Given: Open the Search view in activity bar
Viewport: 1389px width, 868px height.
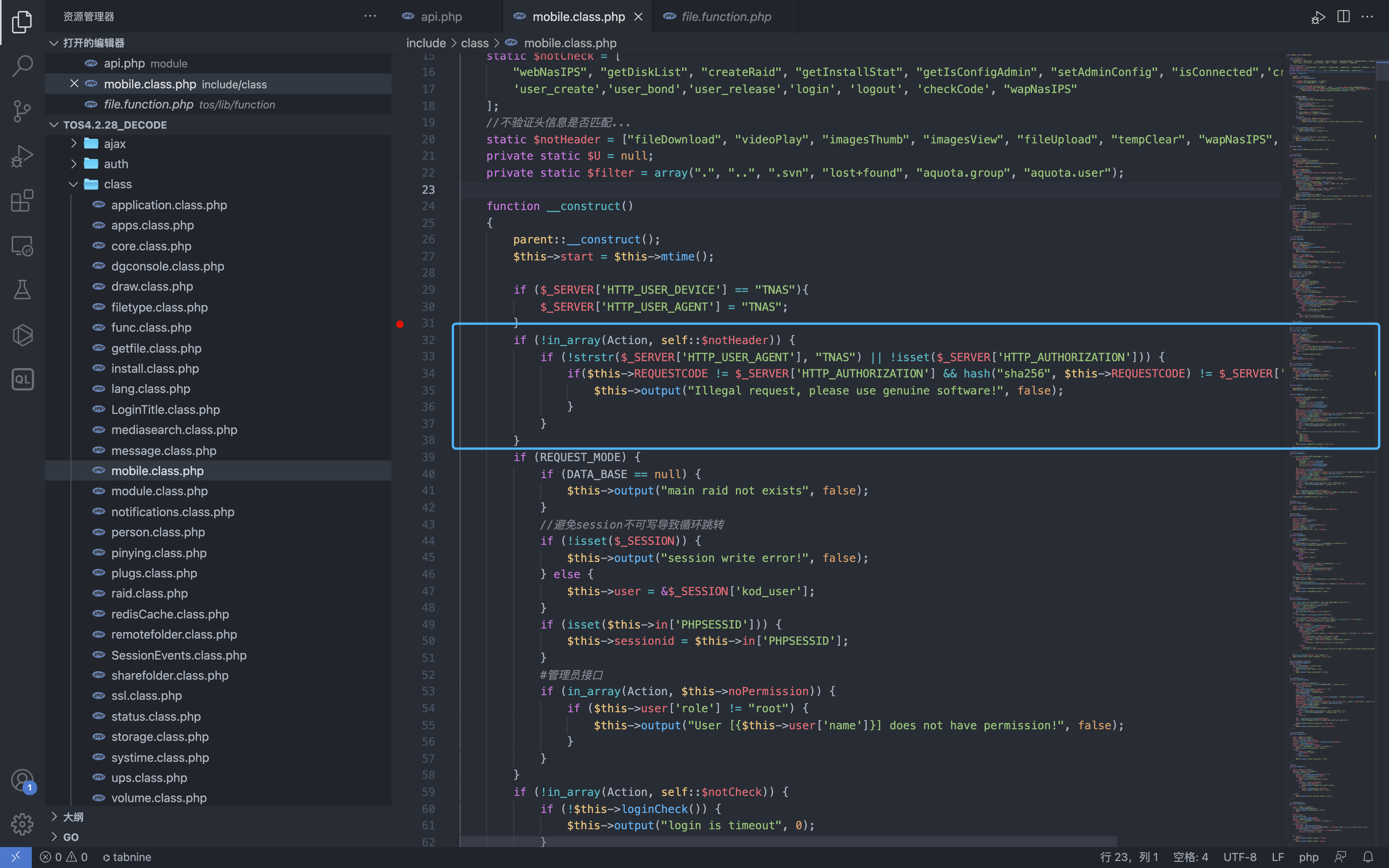Looking at the screenshot, I should pos(22,65).
